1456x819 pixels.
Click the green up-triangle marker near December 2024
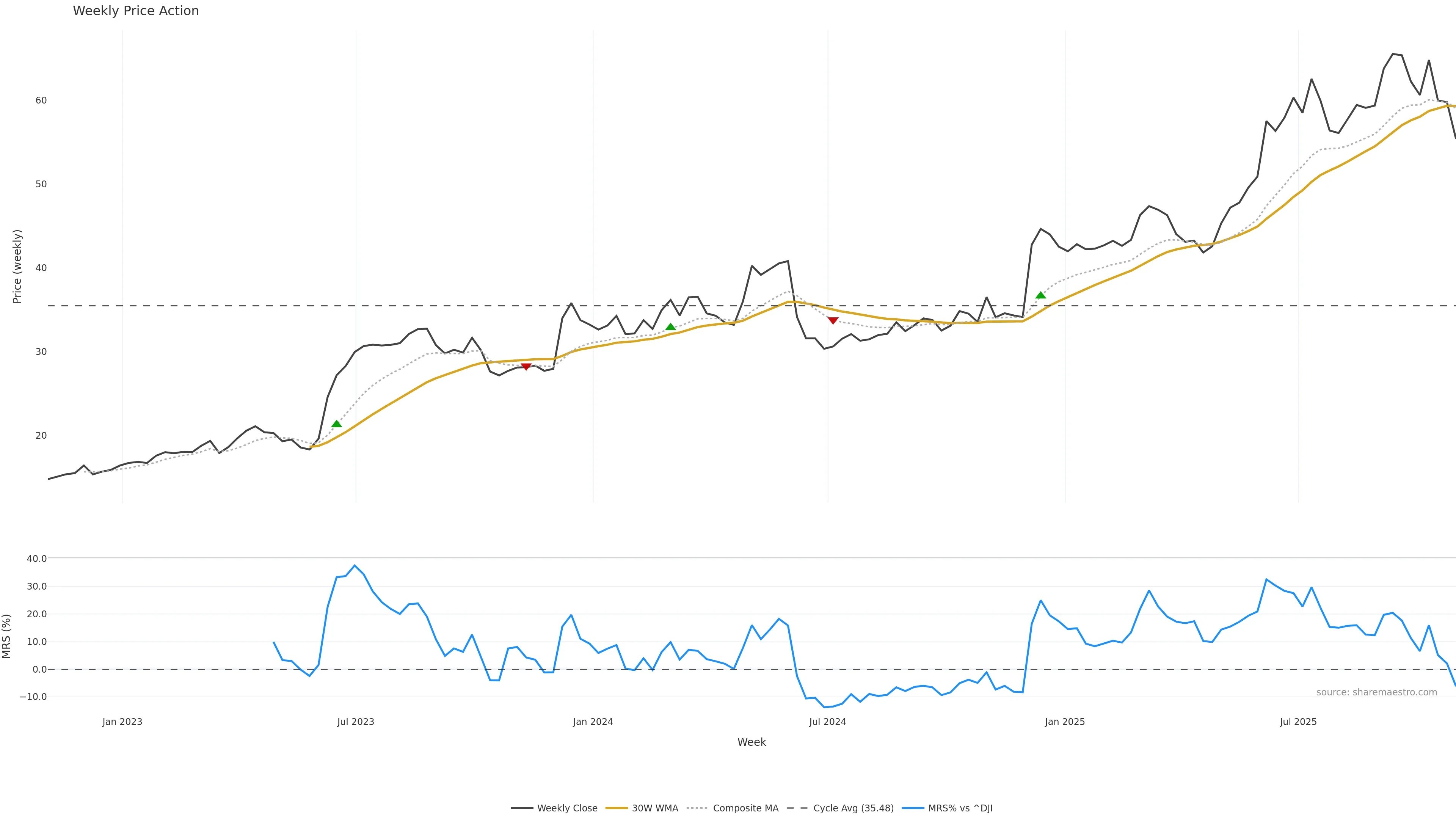point(1040,295)
